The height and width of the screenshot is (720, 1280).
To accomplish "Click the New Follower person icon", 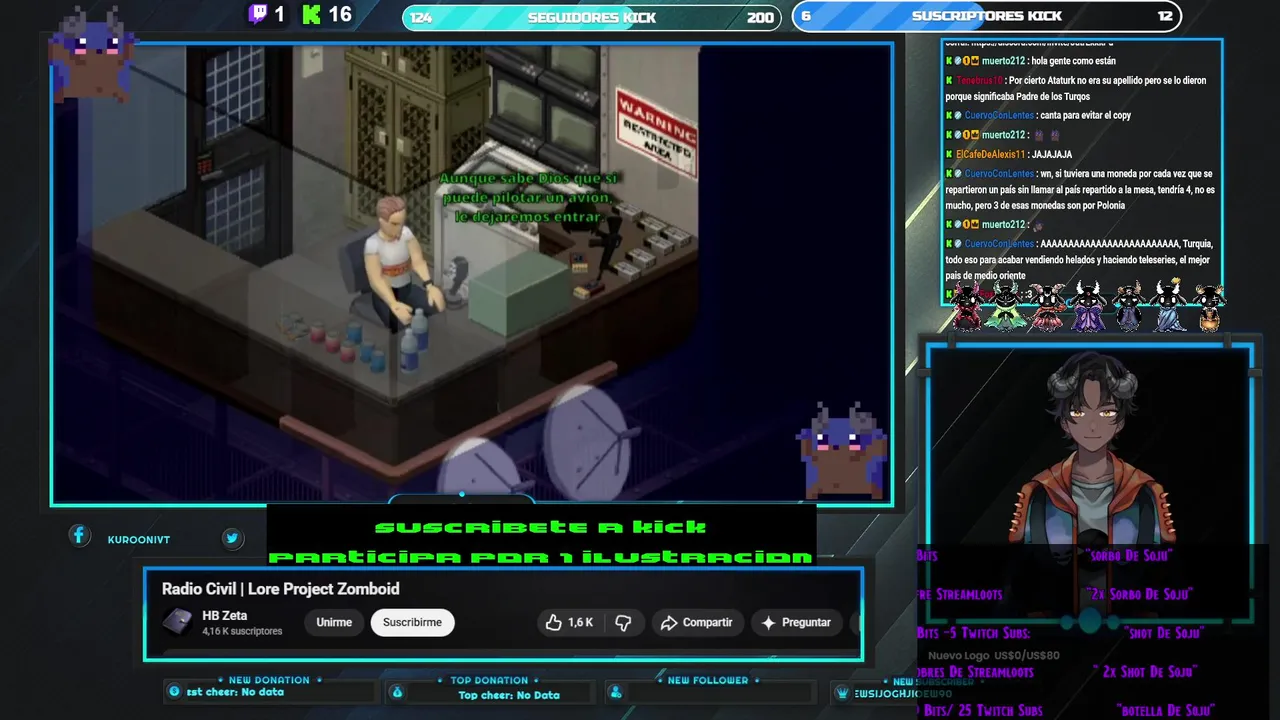I will 616,692.
